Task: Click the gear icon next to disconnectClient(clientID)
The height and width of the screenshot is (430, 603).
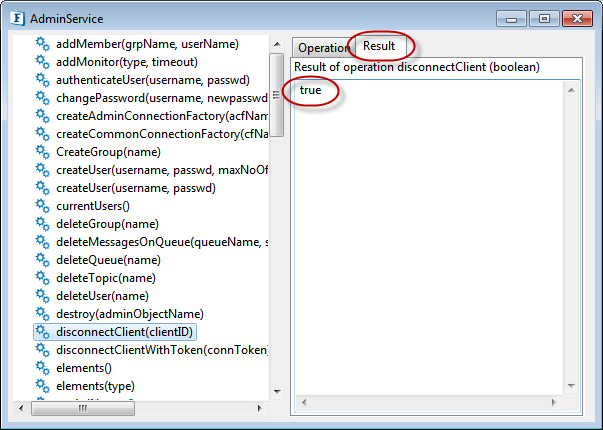Action: click(42, 332)
